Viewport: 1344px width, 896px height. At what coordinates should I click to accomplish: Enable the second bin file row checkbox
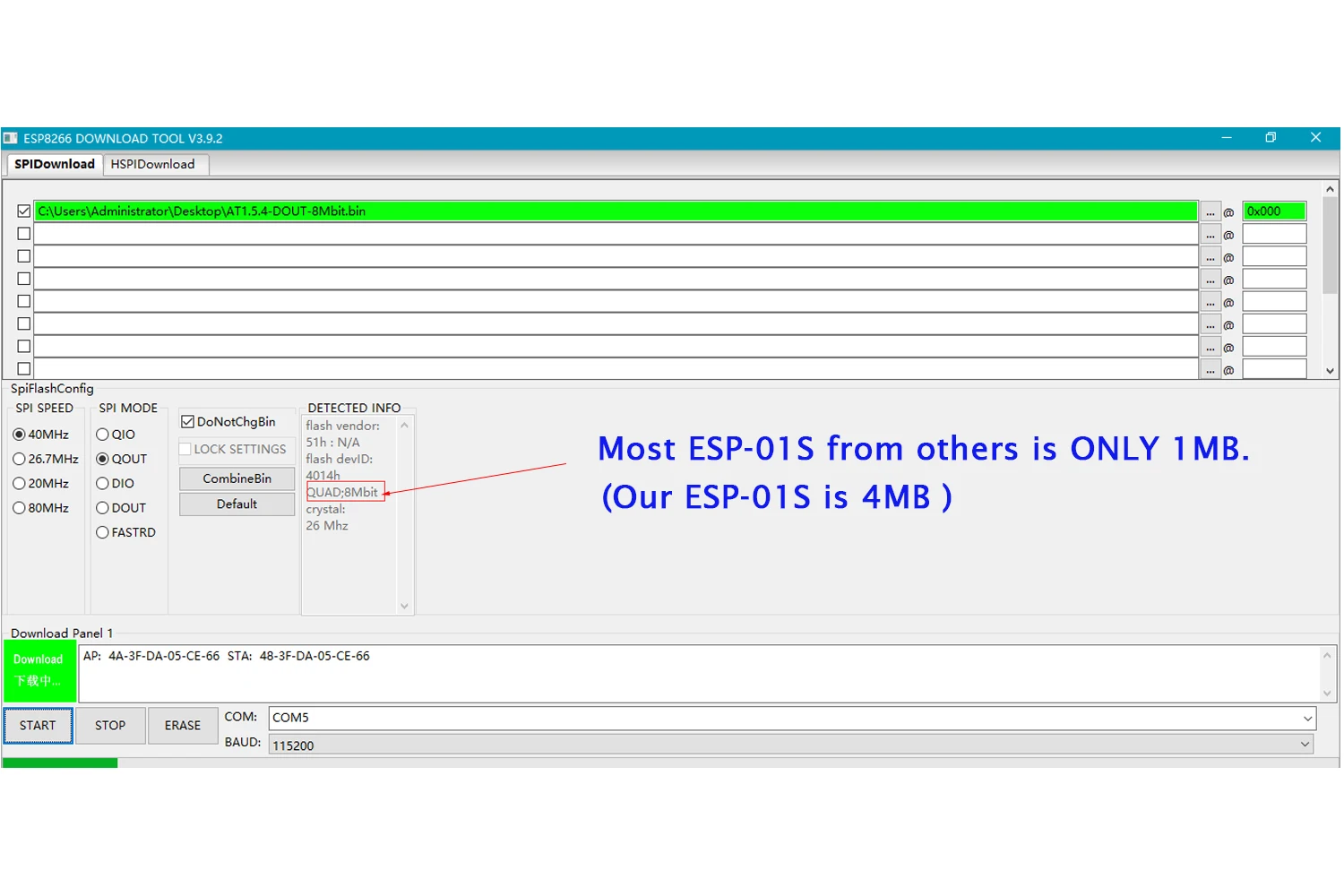tap(24, 234)
